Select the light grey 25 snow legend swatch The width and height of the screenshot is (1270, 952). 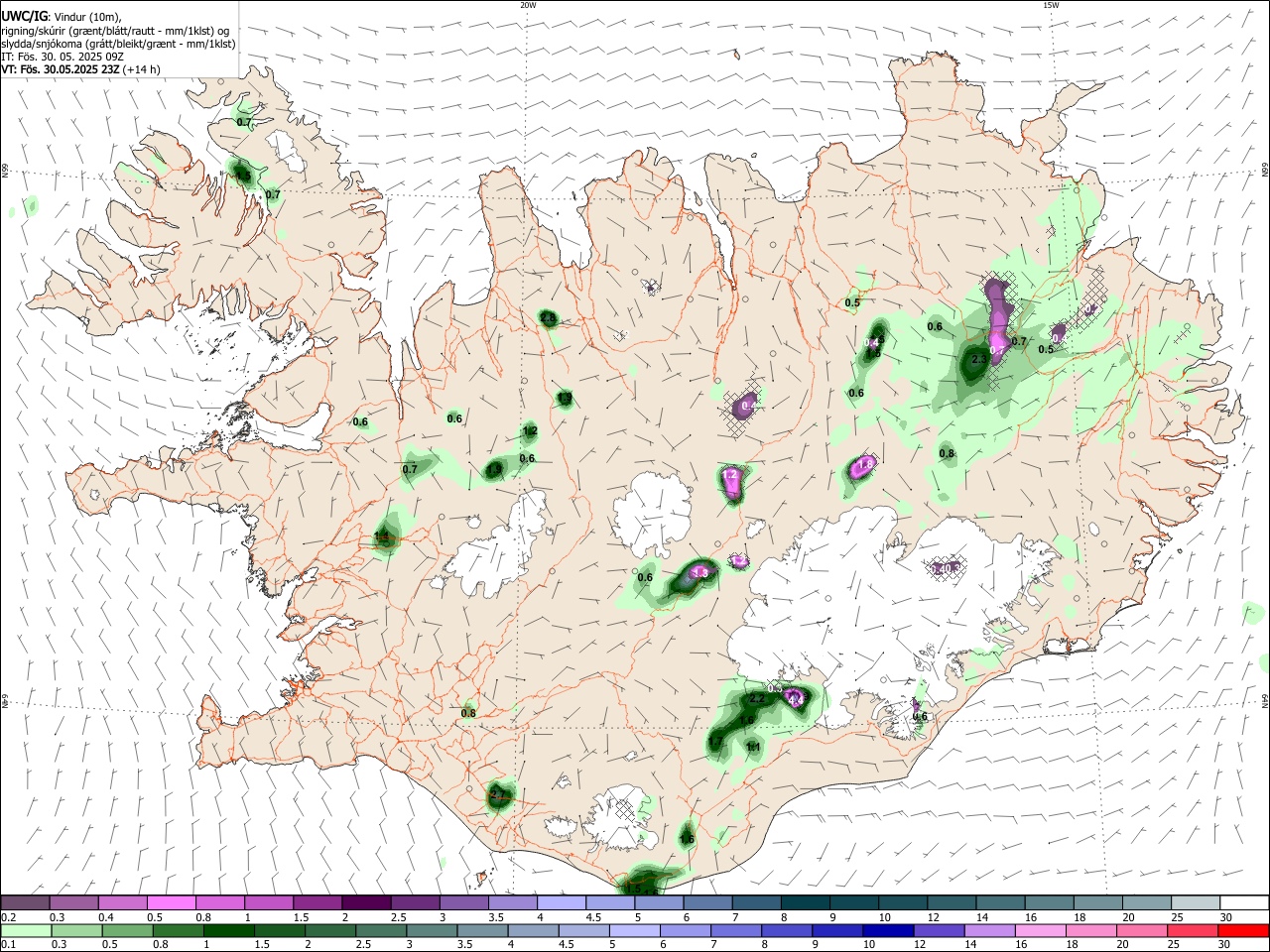(x=1194, y=902)
